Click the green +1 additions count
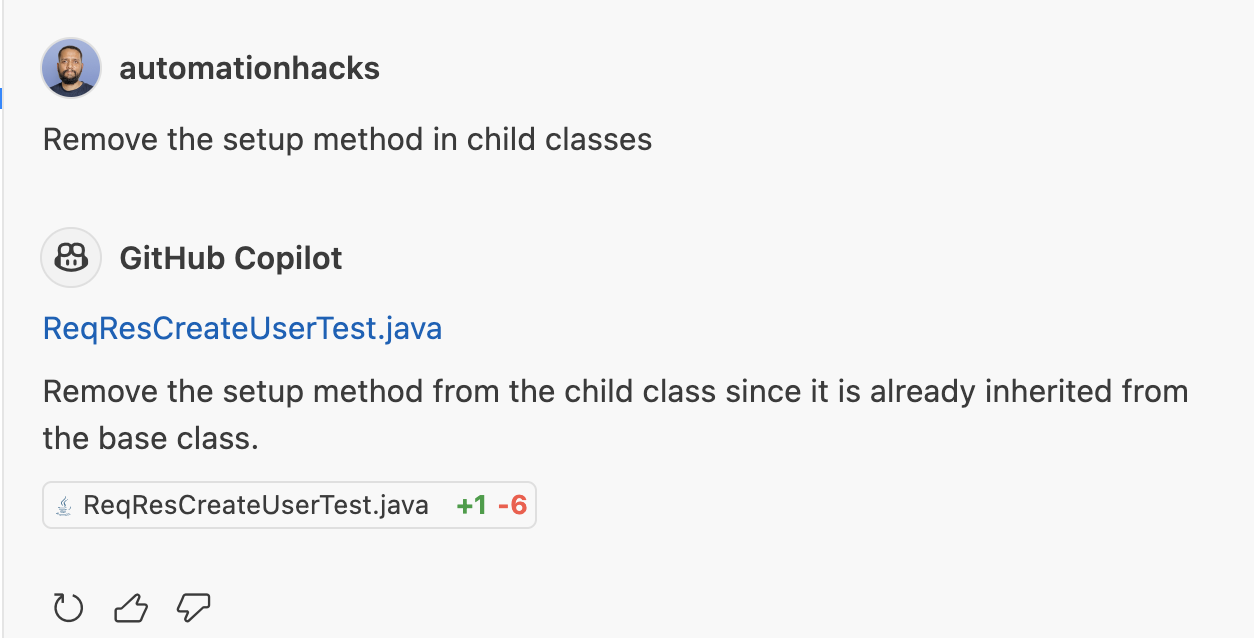Image resolution: width=1254 pixels, height=638 pixels. click(471, 506)
